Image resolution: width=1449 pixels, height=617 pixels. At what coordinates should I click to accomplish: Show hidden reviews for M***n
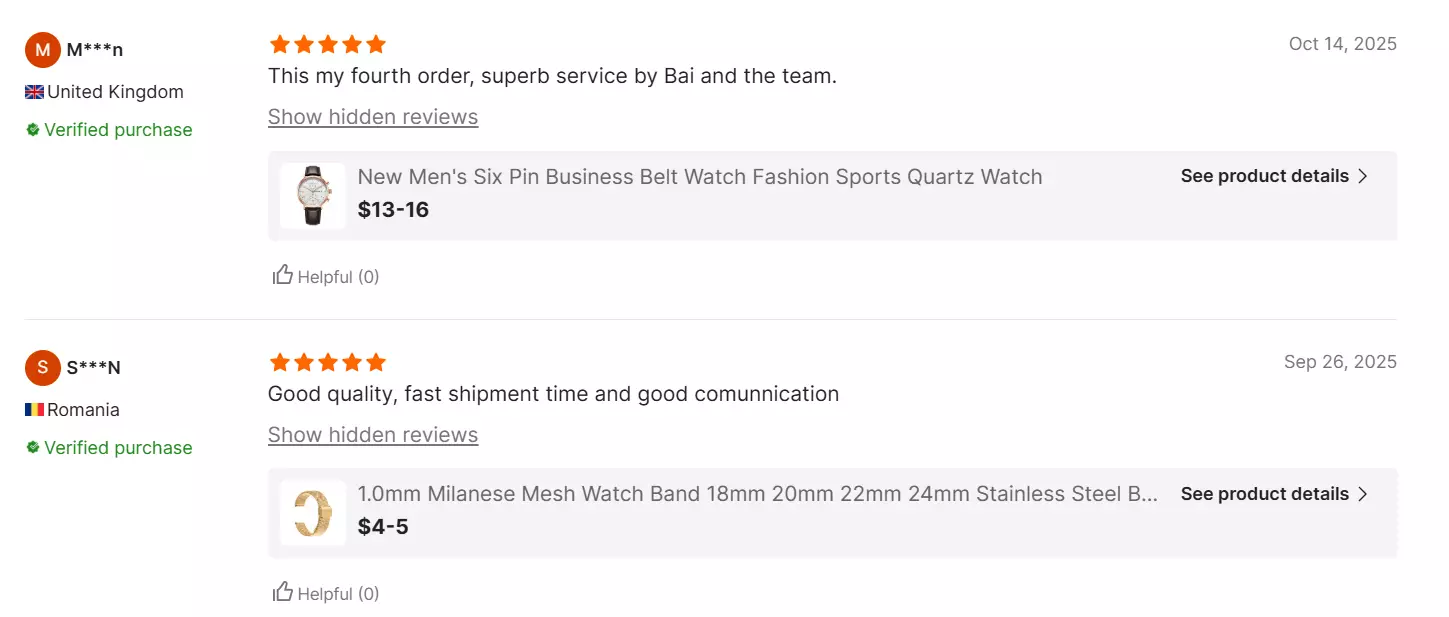(x=373, y=117)
